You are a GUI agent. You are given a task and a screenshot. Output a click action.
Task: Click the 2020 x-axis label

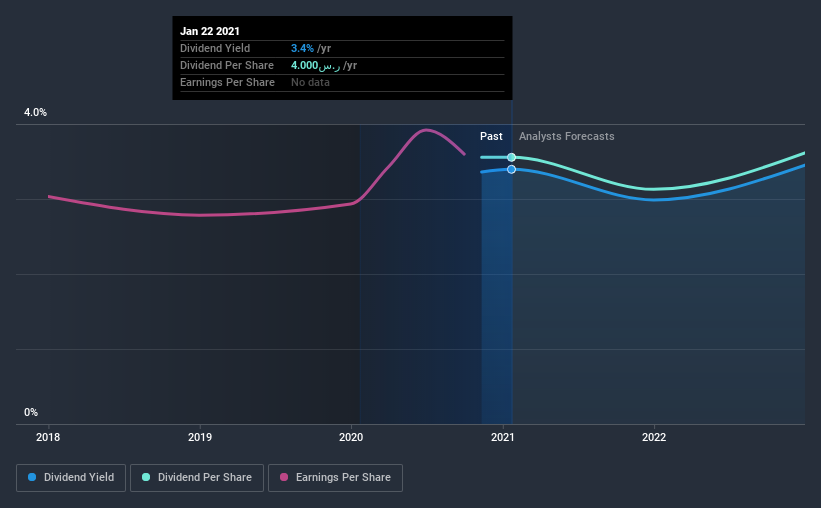click(351, 437)
